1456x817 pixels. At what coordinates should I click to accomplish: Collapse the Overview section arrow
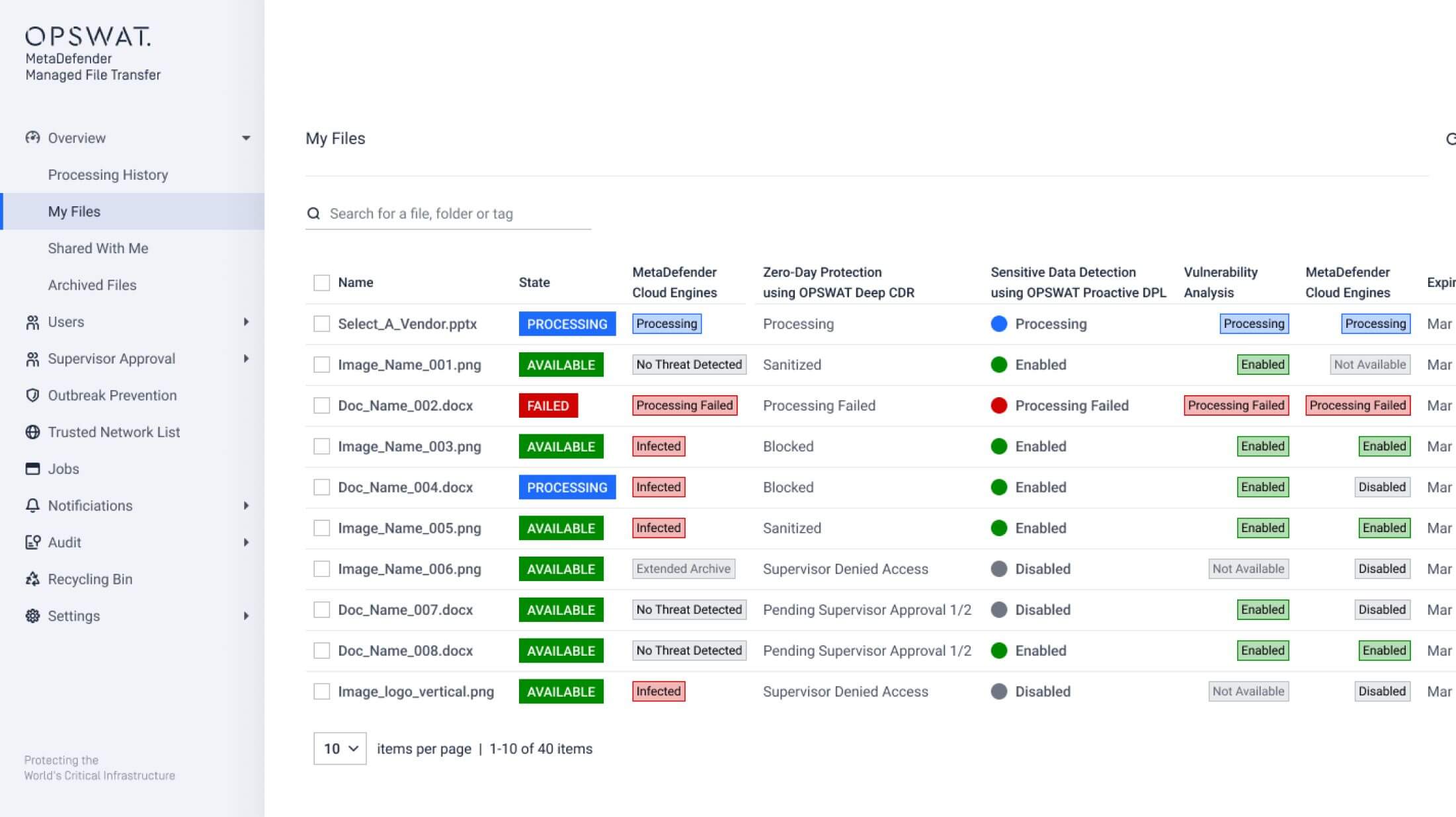click(x=246, y=138)
